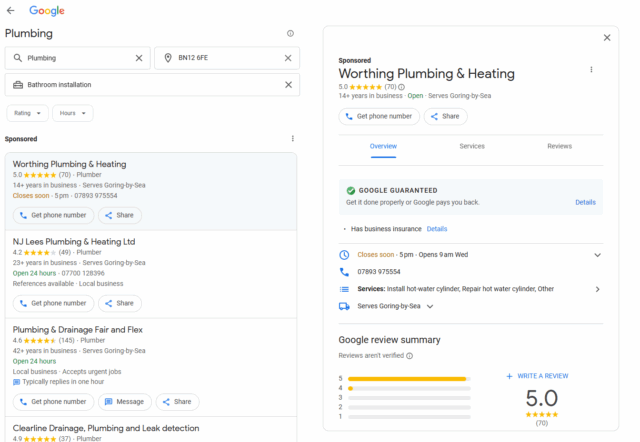This screenshot has height=442, width=640.
Task: Expand opening hours chevron in details panel
Action: [x=597, y=255]
